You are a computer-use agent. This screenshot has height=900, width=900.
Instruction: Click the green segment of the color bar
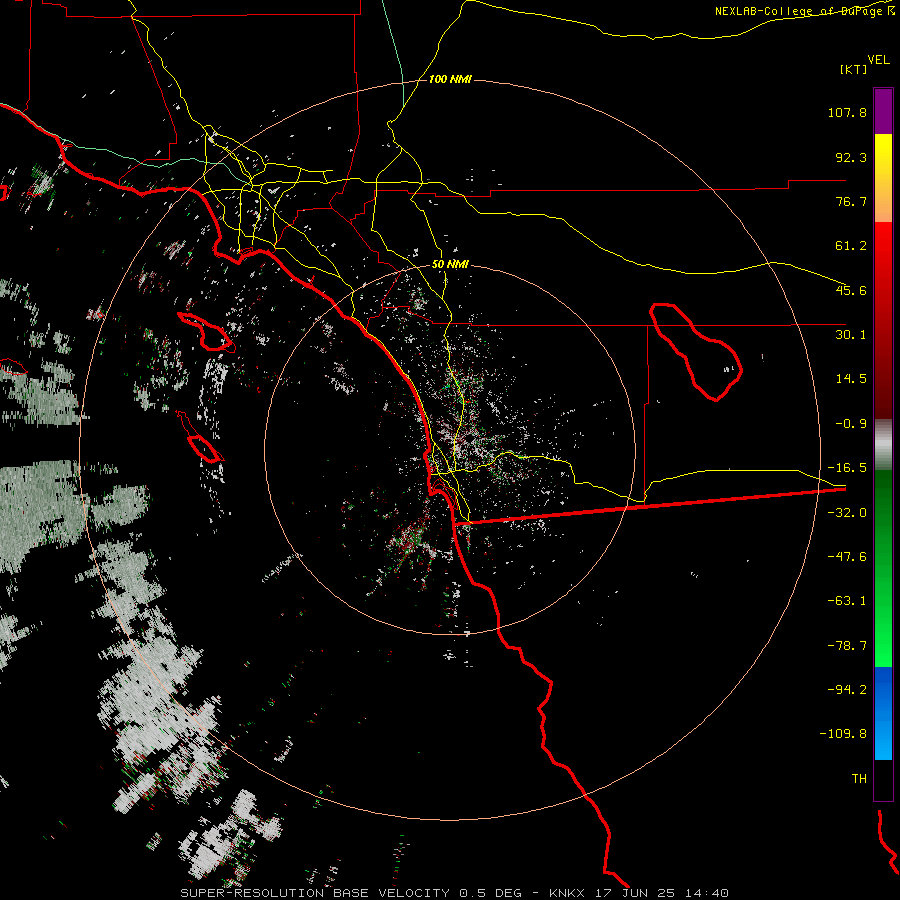(883, 568)
